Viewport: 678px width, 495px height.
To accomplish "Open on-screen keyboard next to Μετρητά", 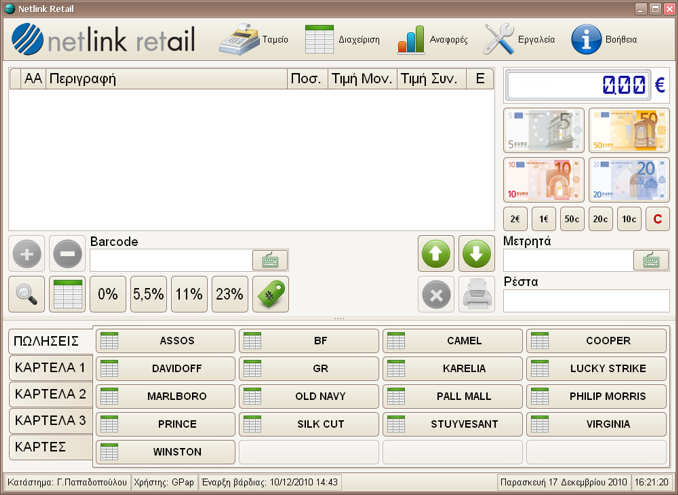I will (651, 260).
